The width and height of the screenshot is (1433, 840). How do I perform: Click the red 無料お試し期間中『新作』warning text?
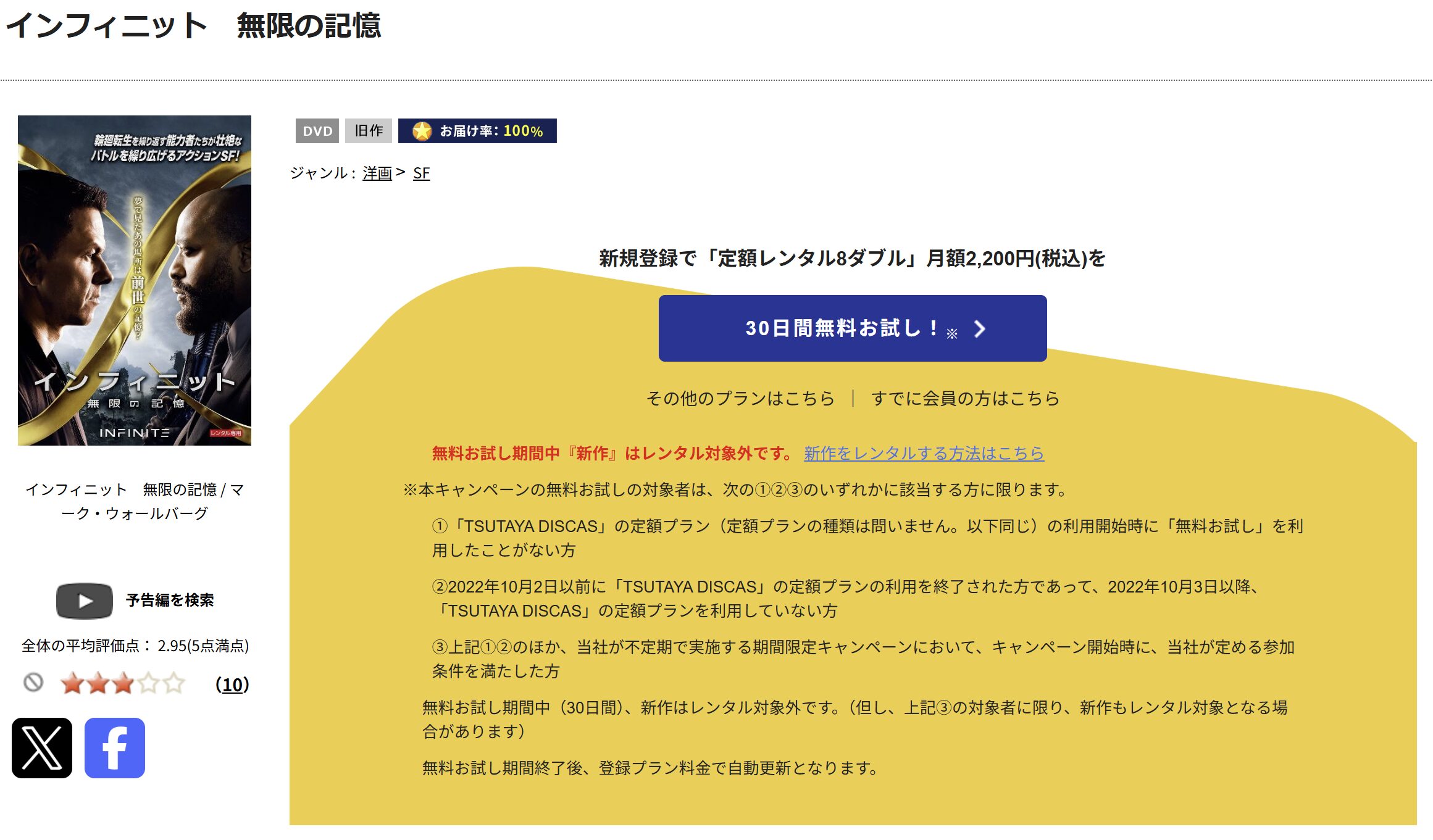(x=612, y=453)
